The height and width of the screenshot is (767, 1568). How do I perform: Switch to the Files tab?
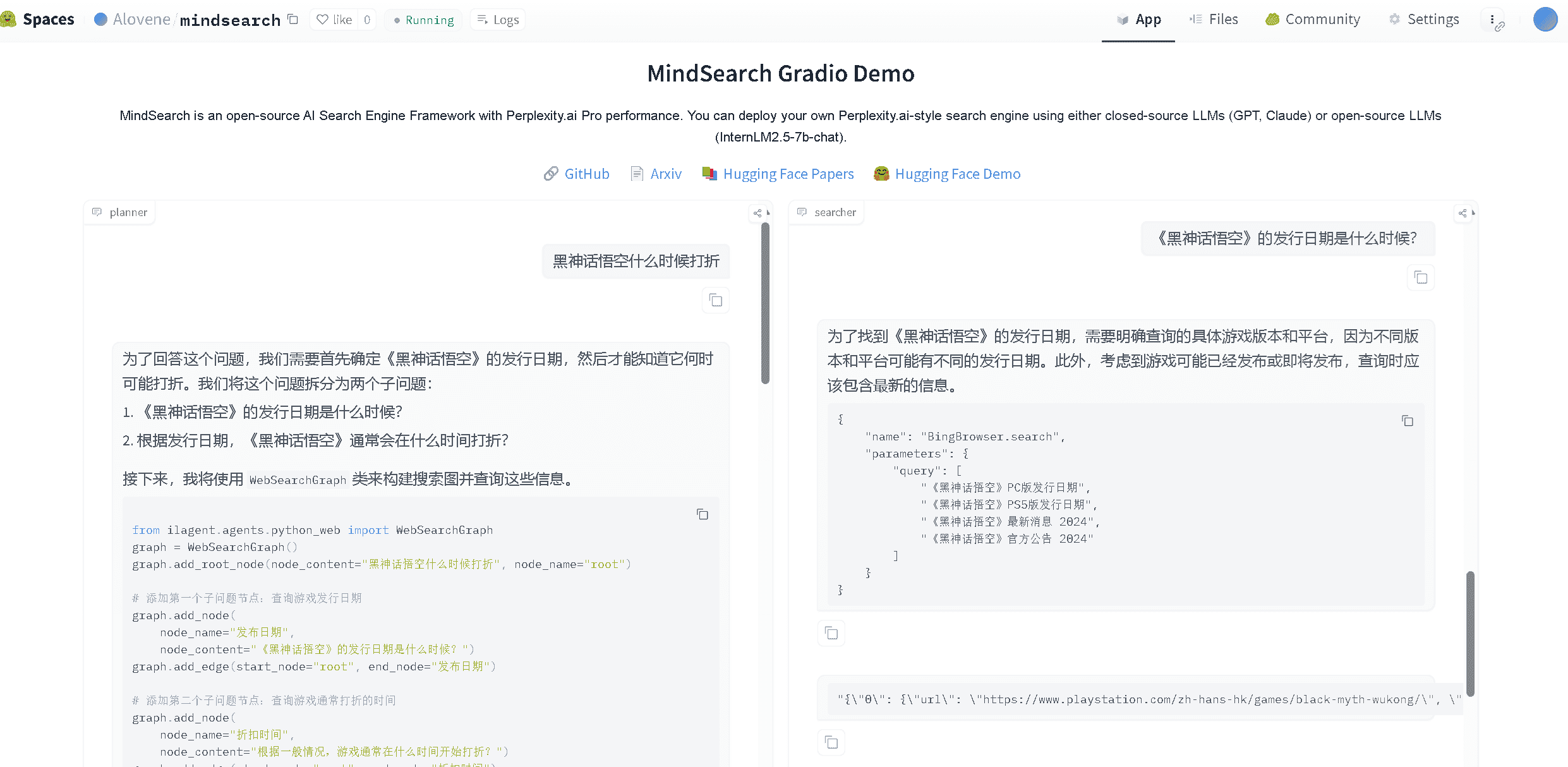pos(1214,20)
